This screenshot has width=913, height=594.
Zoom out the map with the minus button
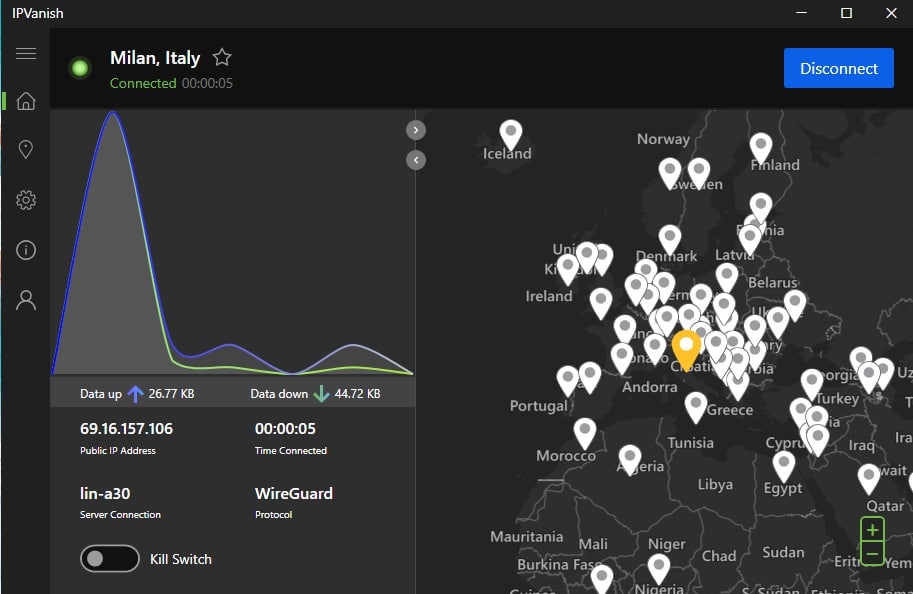pyautogui.click(x=872, y=553)
